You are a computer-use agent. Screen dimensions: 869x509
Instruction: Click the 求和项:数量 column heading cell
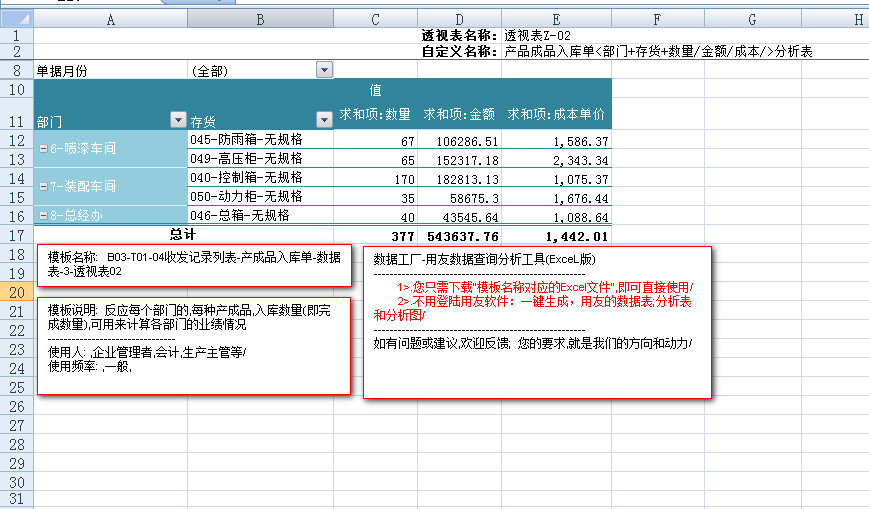point(375,113)
